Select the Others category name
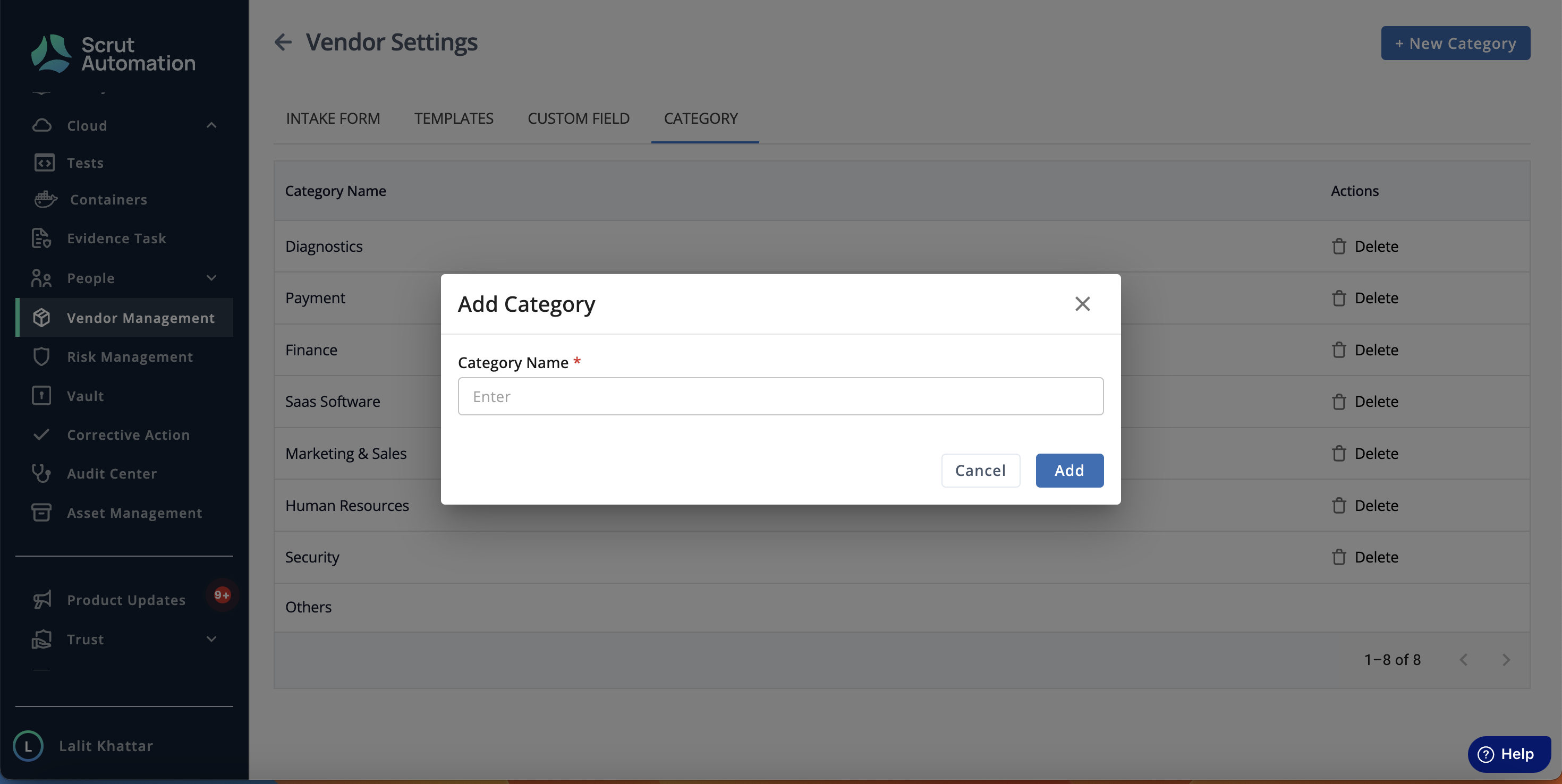Image resolution: width=1562 pixels, height=784 pixels. (308, 607)
